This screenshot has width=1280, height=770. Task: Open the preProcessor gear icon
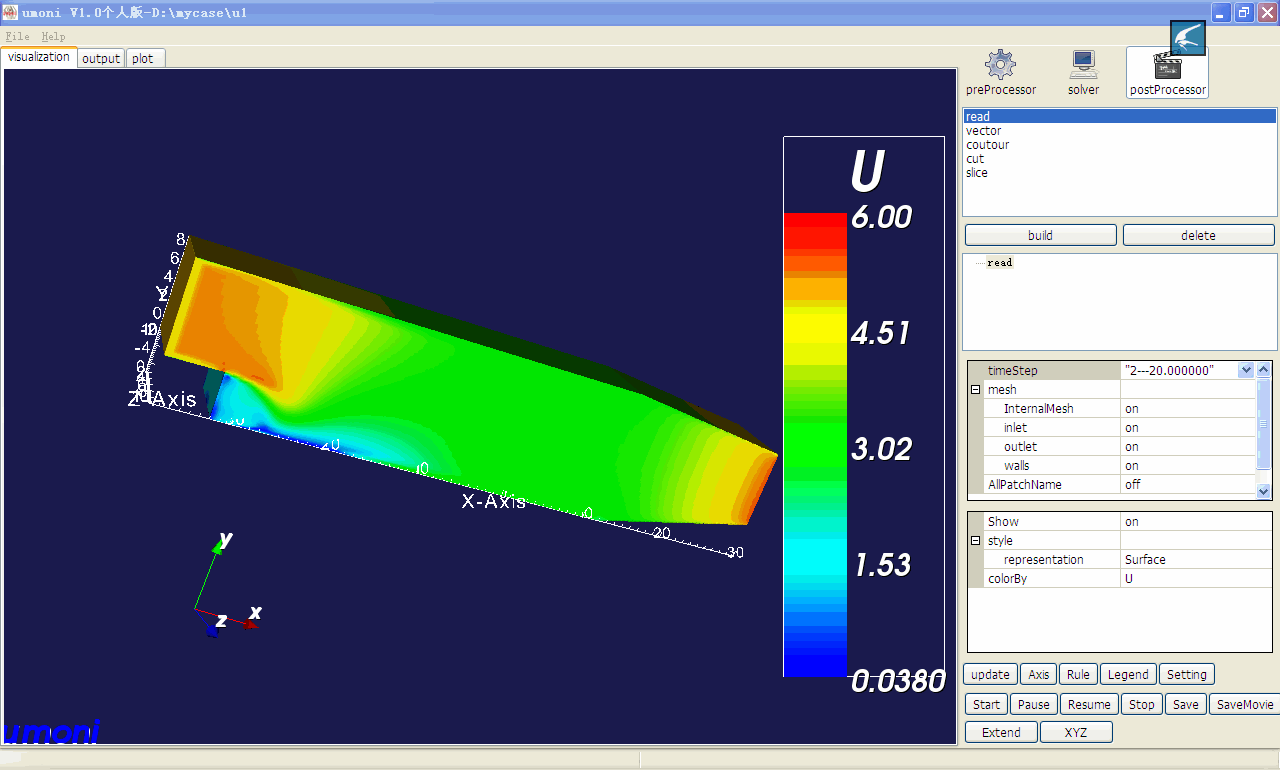(1000, 66)
